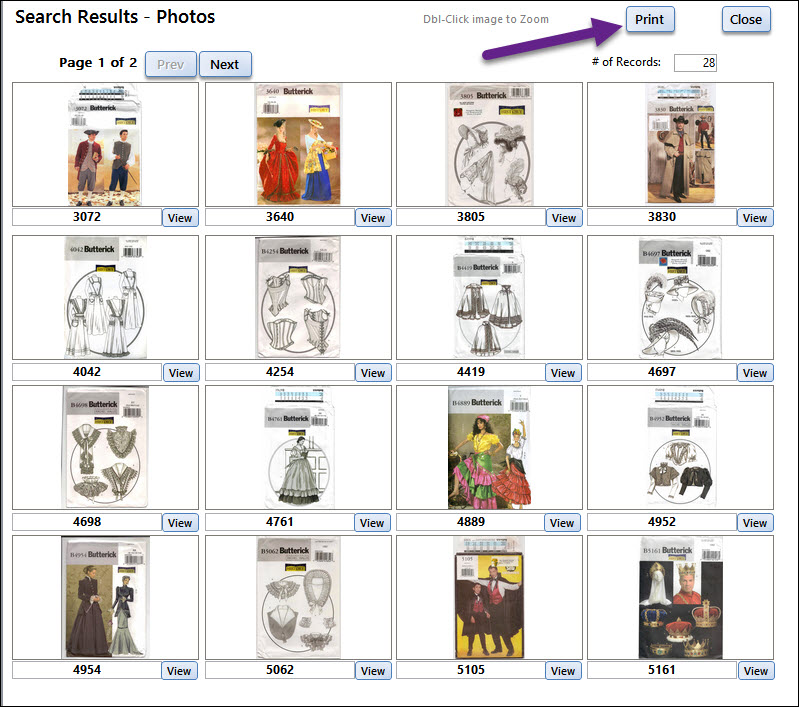Select the Butterick 3640 gown photo

[299, 145]
